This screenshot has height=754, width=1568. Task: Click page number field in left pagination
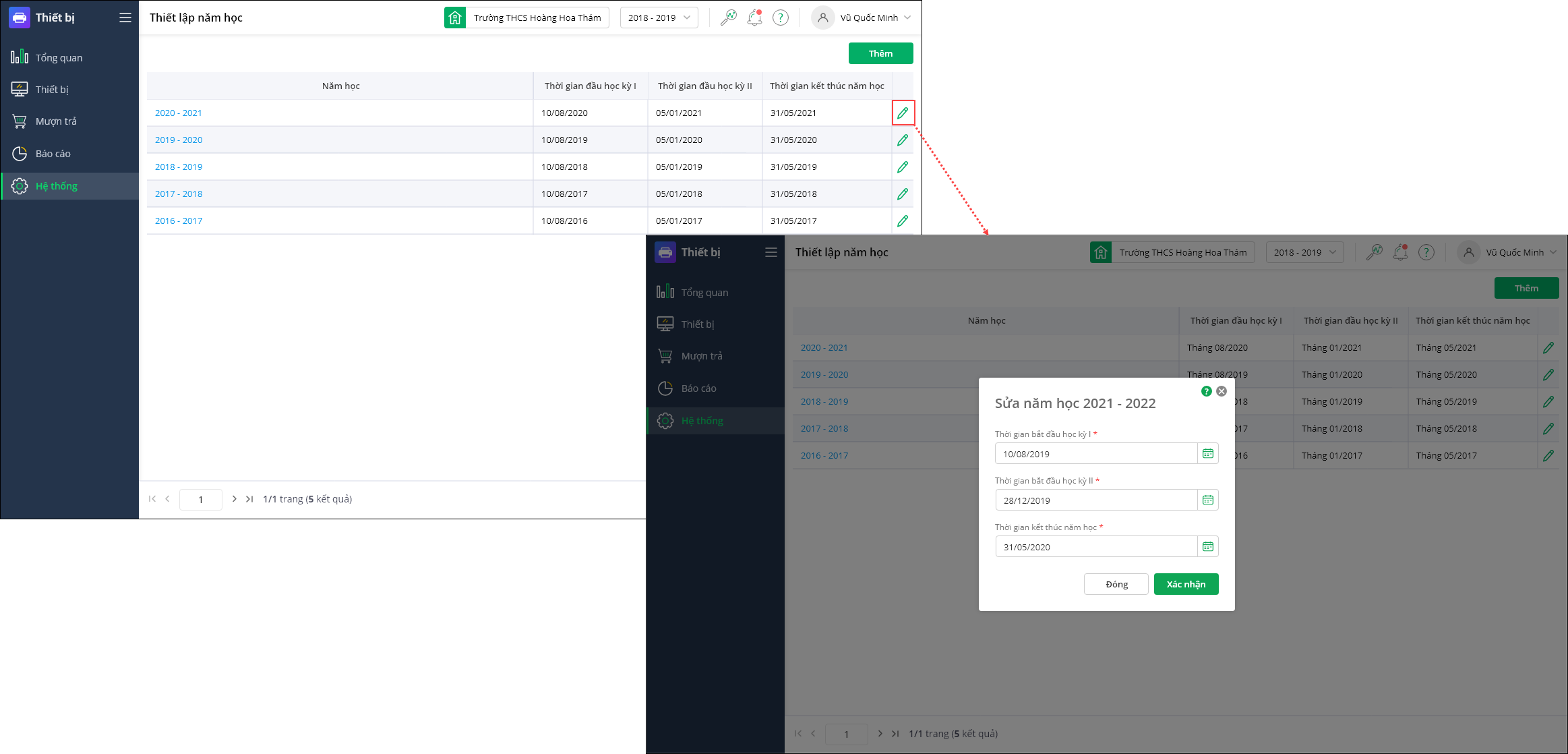pos(200,500)
